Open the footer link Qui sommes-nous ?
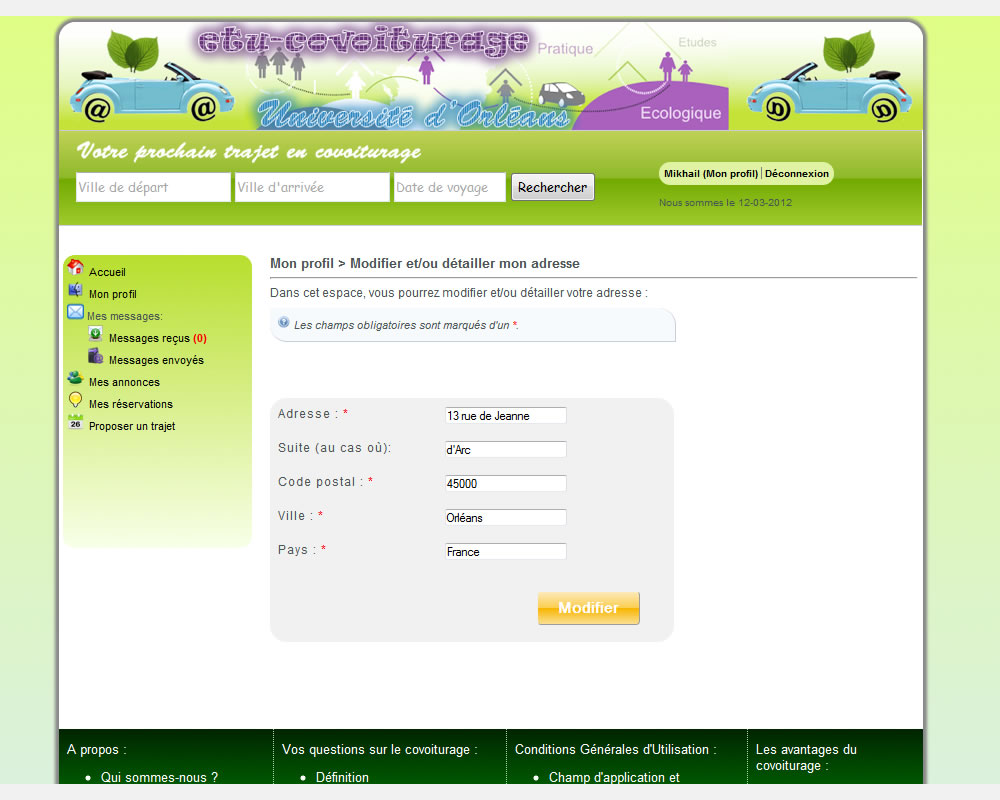 [159, 777]
